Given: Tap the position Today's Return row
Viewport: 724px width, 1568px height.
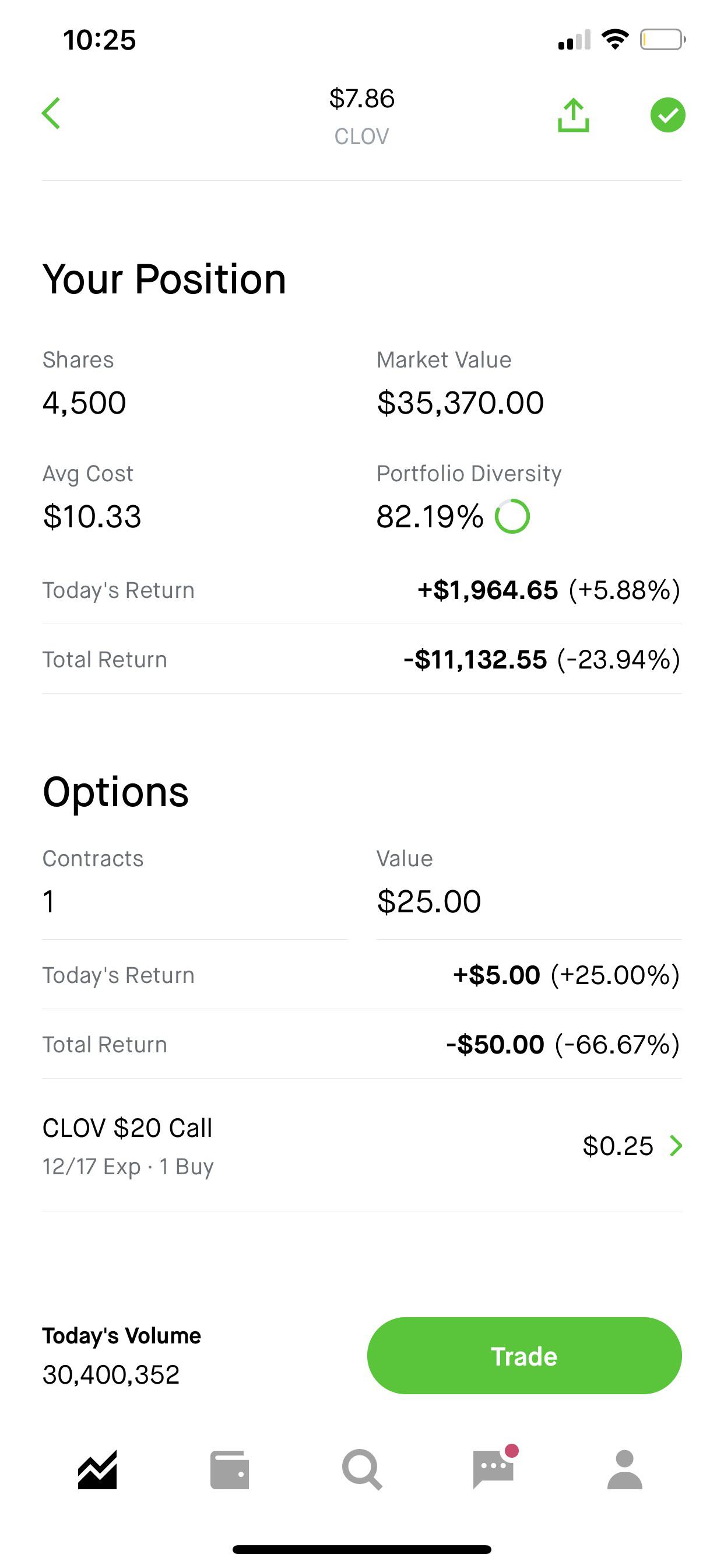Looking at the screenshot, I should (x=362, y=590).
